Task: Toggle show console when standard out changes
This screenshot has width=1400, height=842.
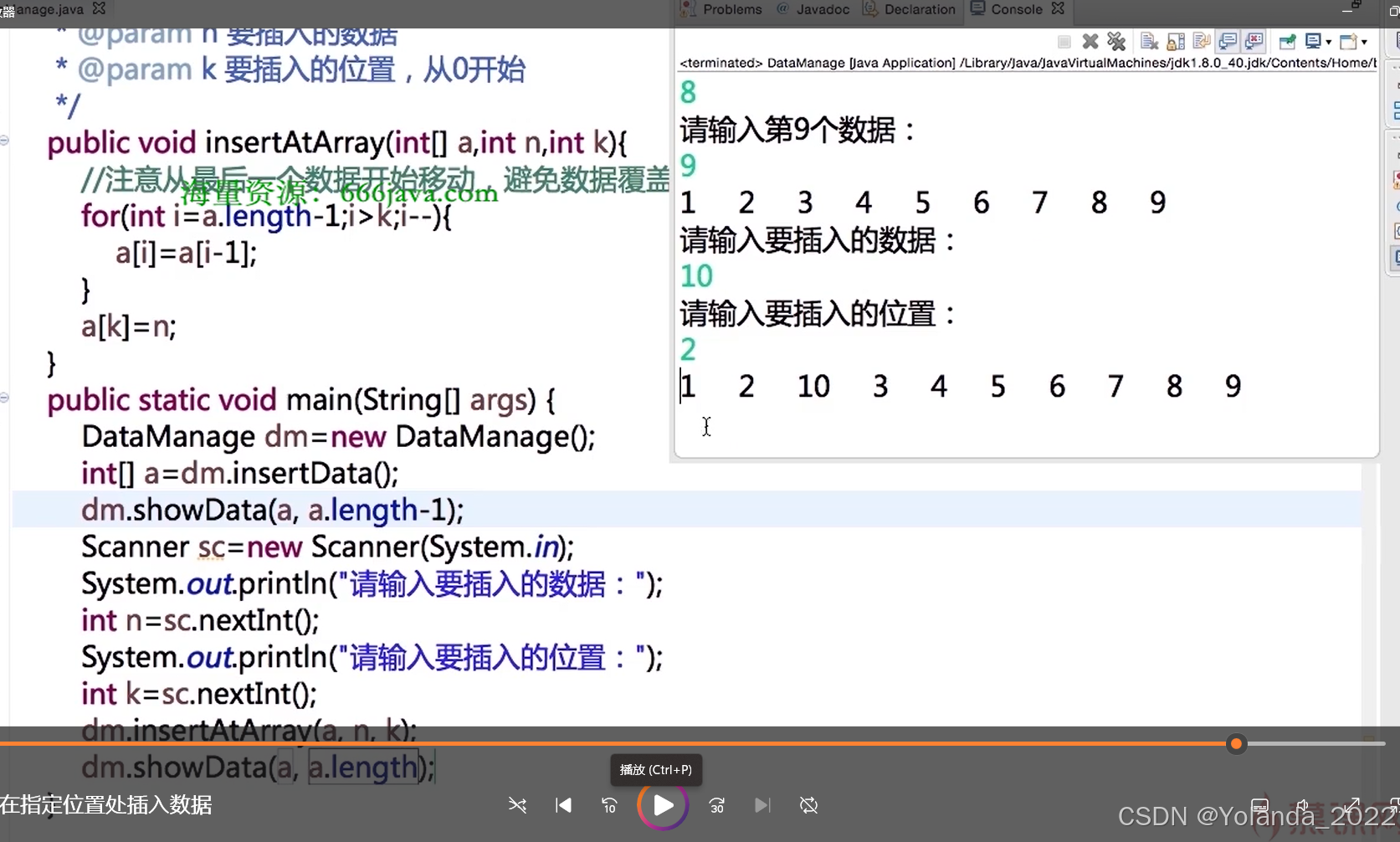Action: pos(1228,41)
